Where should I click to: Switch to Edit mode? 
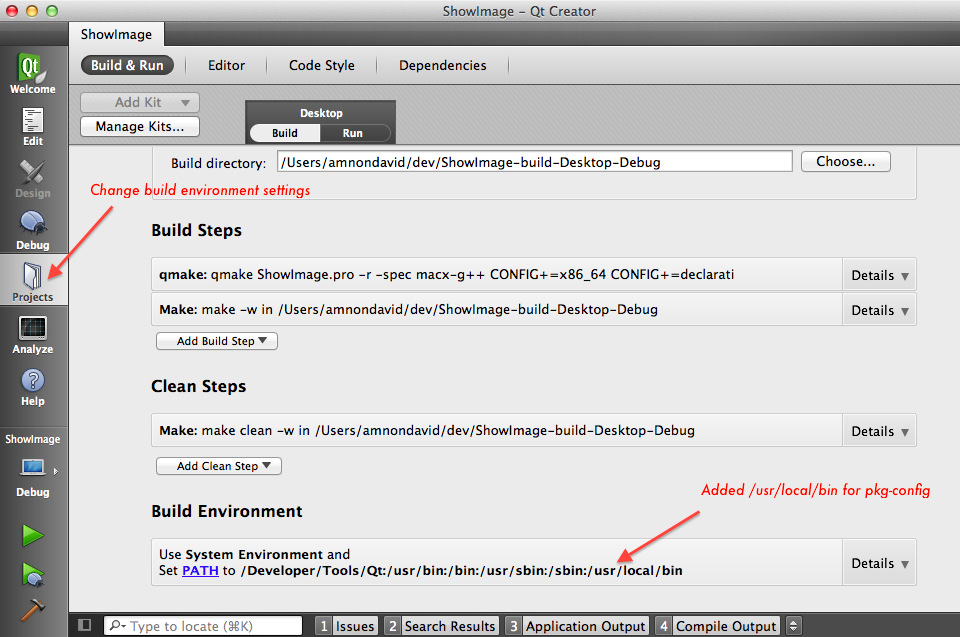[32, 127]
